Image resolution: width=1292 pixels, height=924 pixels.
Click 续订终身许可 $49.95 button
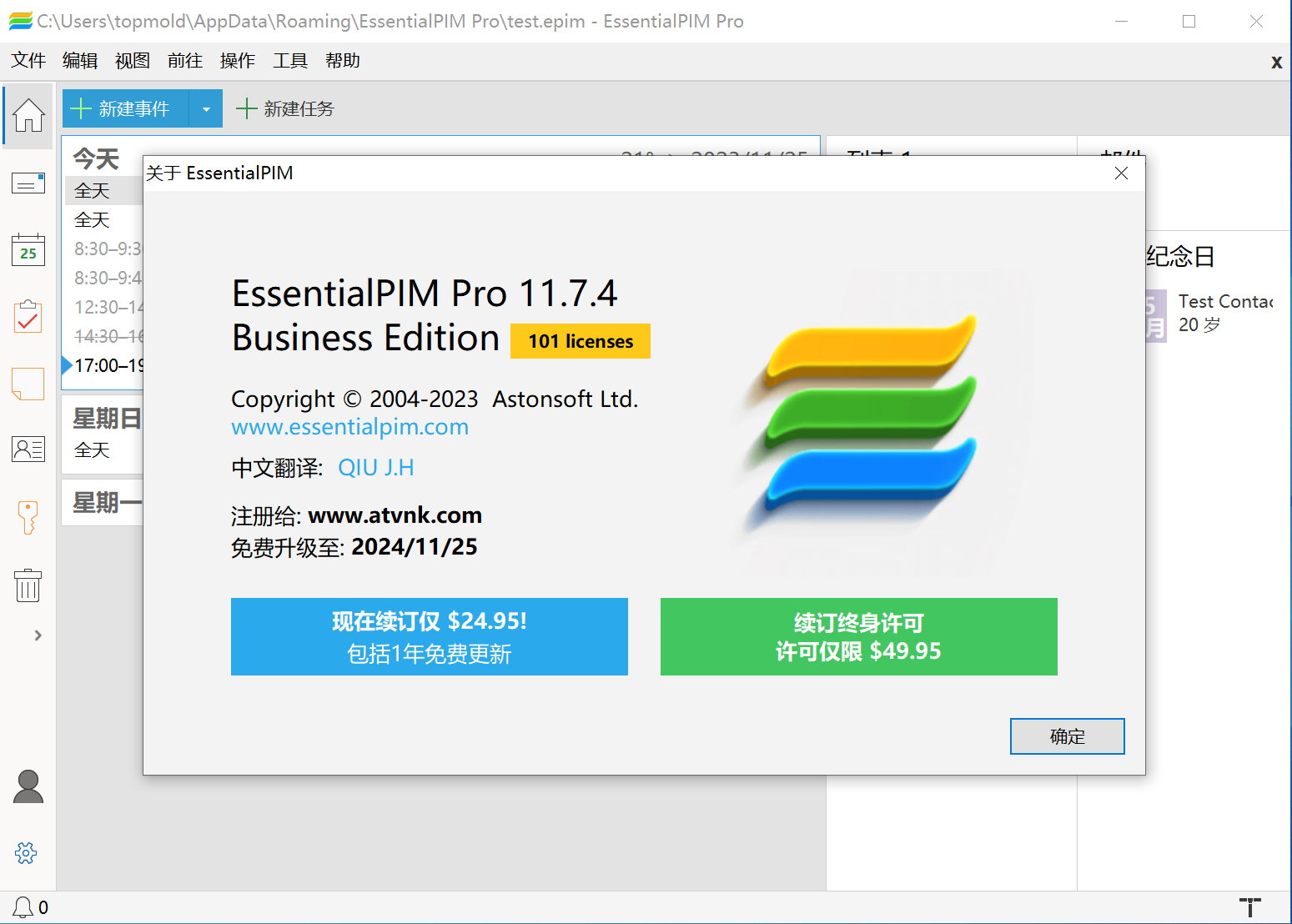pos(859,636)
